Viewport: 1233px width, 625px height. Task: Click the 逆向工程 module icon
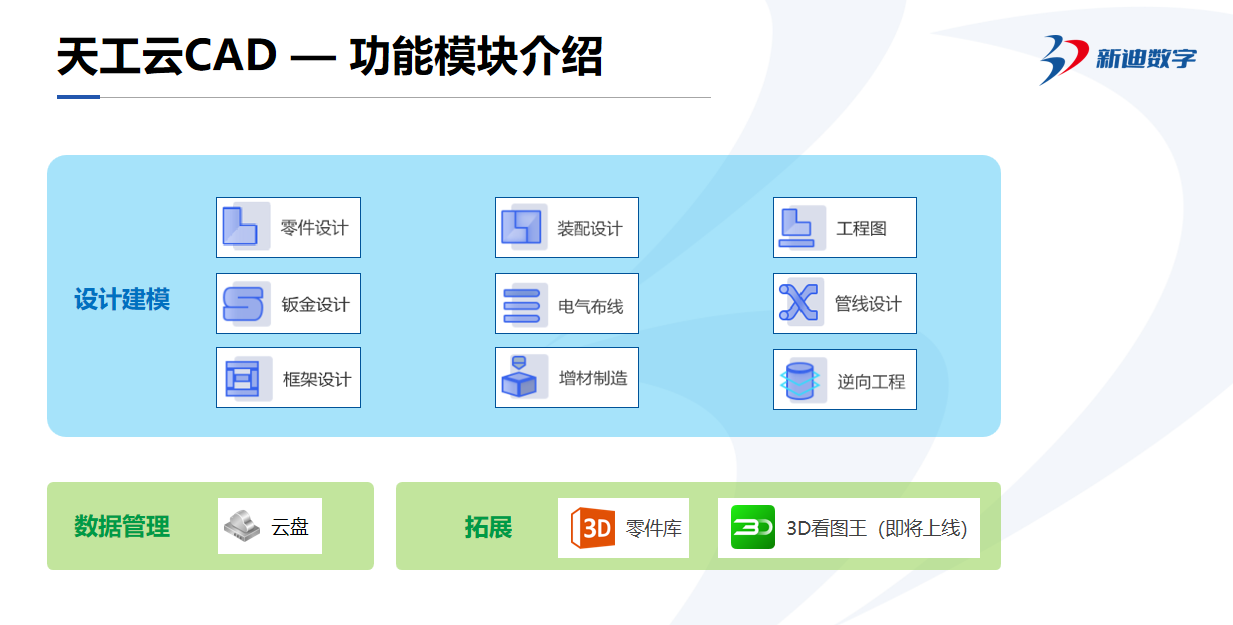pos(802,380)
